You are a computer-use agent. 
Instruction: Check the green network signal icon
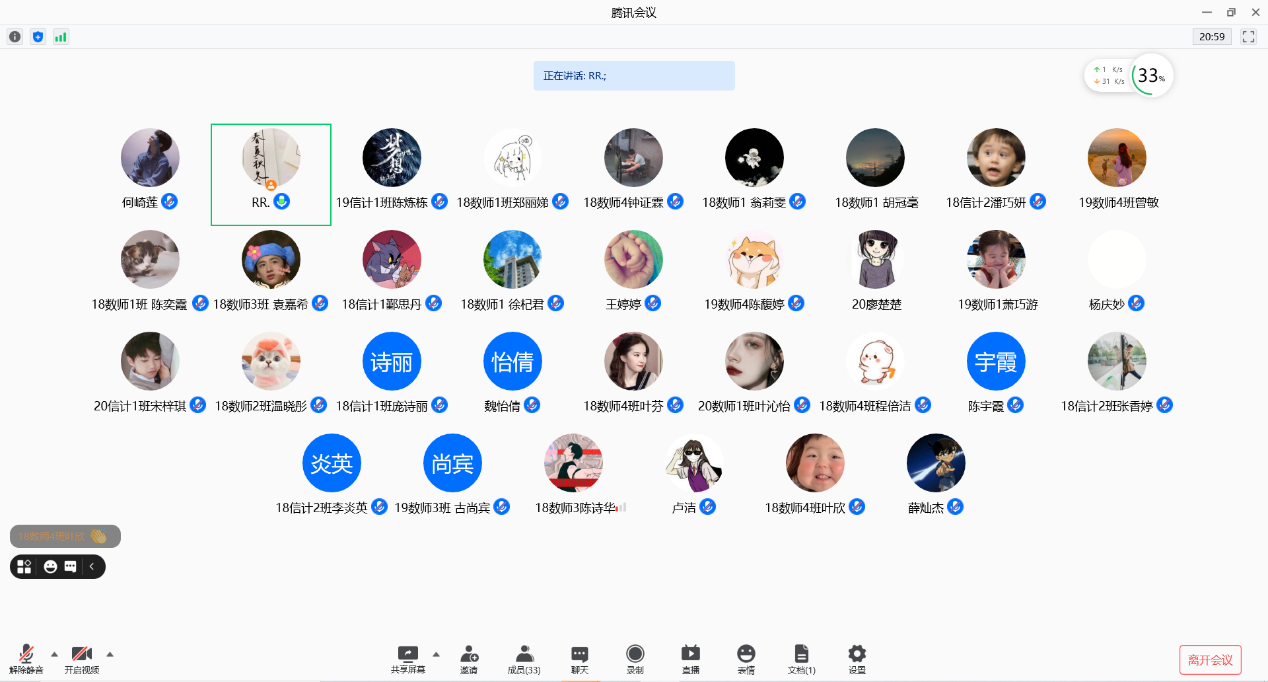[x=61, y=37]
